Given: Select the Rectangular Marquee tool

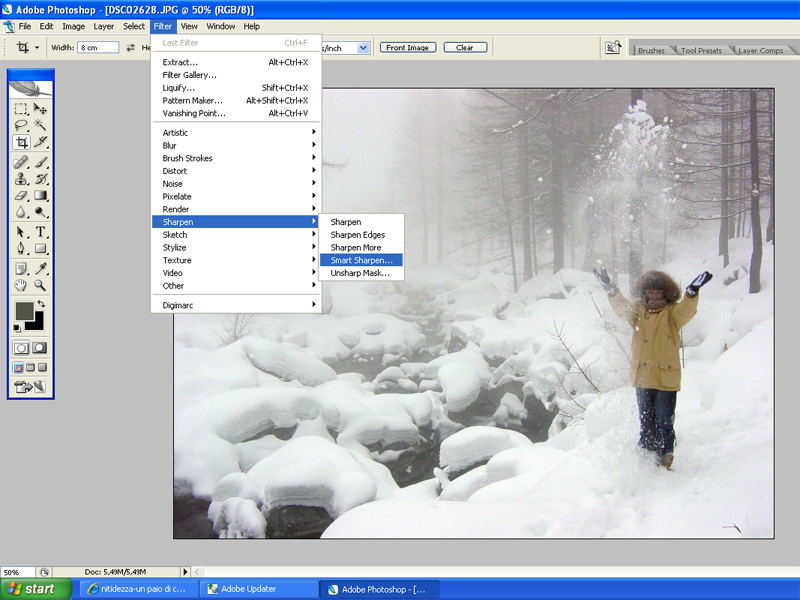Looking at the screenshot, I should [21, 109].
